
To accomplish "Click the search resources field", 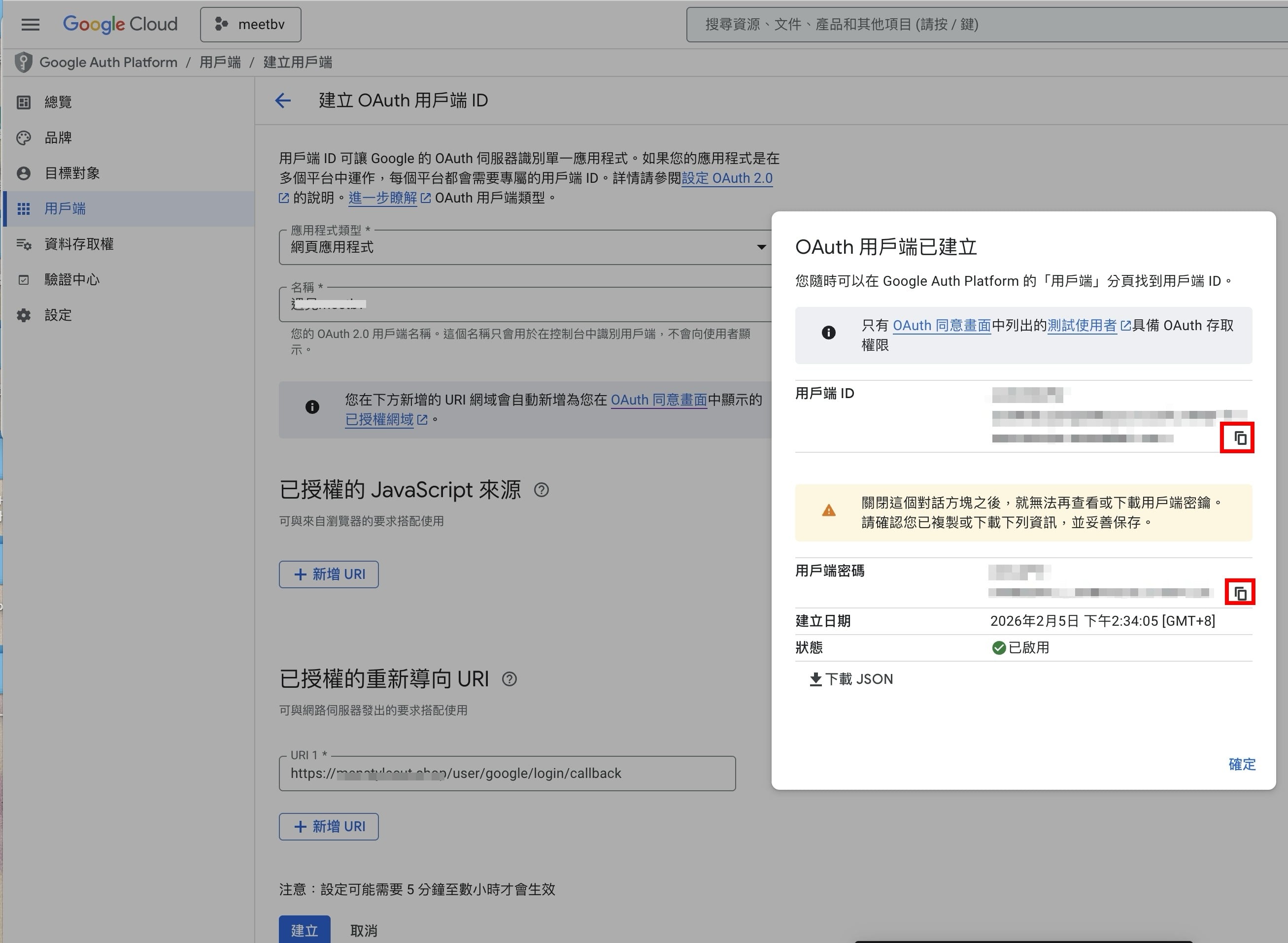I will point(986,25).
